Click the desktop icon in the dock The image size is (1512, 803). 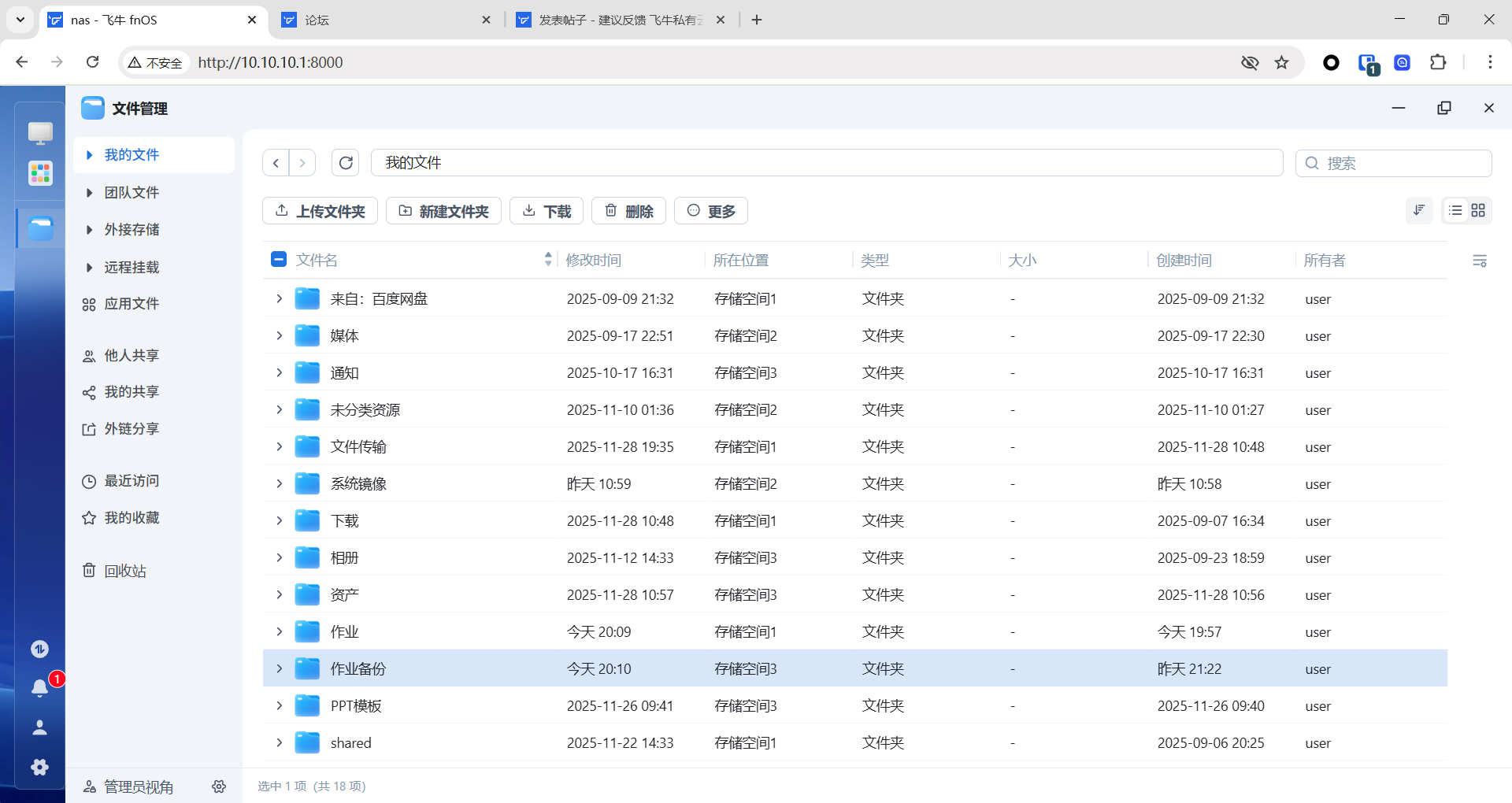pyautogui.click(x=40, y=134)
